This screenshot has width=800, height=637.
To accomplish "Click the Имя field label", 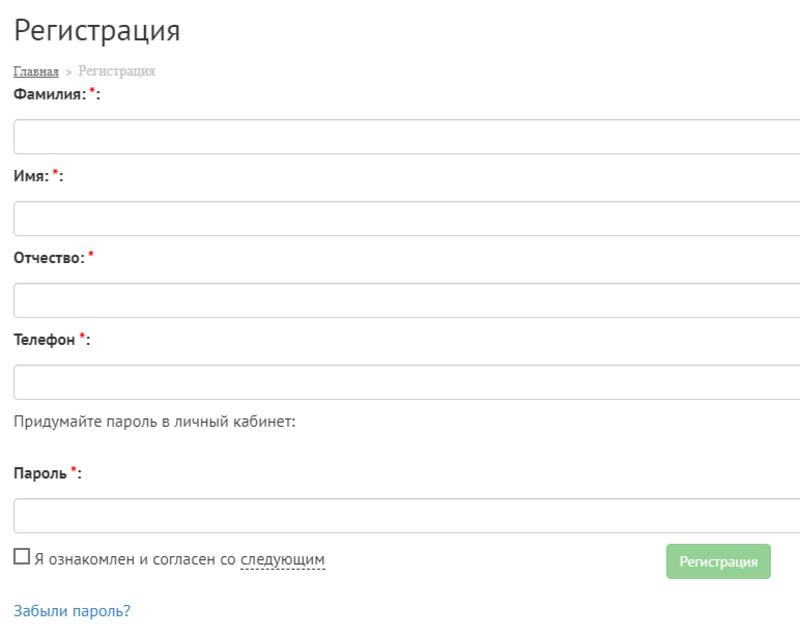I will (30, 177).
